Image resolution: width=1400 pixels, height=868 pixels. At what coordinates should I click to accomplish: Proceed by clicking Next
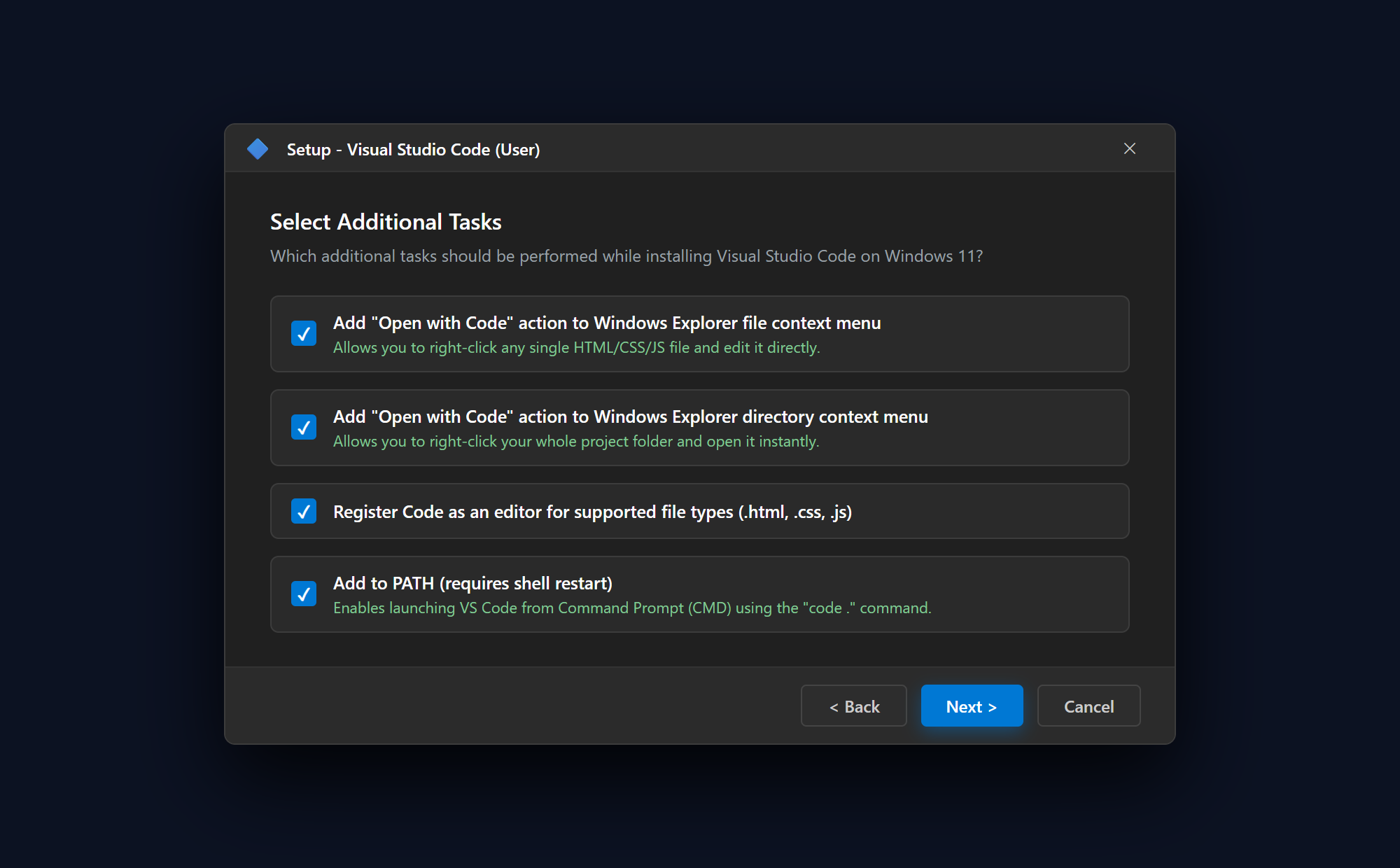(972, 706)
